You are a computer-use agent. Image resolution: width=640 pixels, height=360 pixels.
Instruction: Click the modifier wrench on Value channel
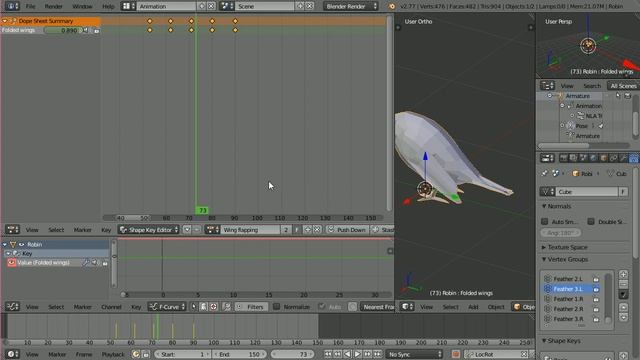point(86,263)
